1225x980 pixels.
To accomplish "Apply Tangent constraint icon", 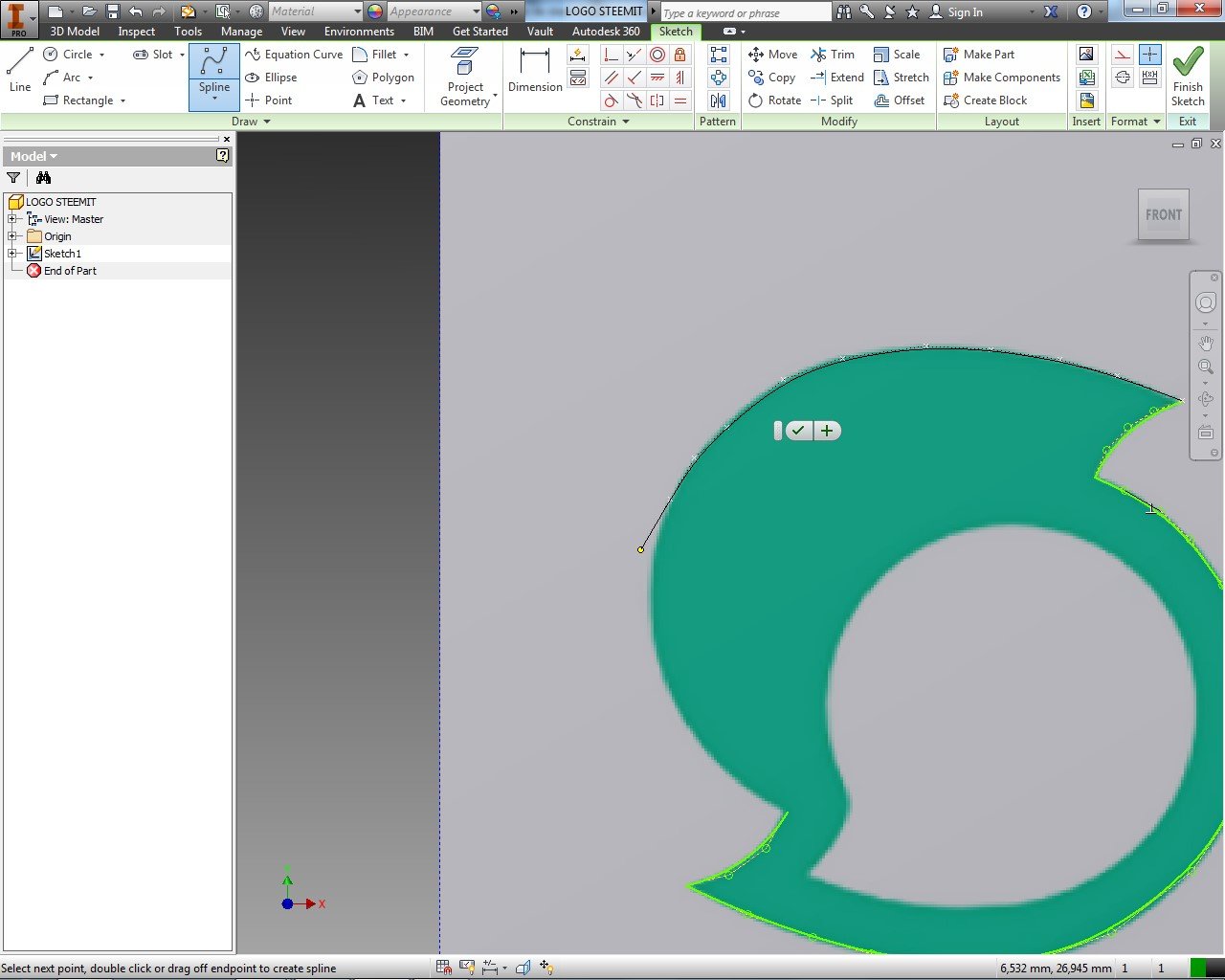I will (x=611, y=100).
